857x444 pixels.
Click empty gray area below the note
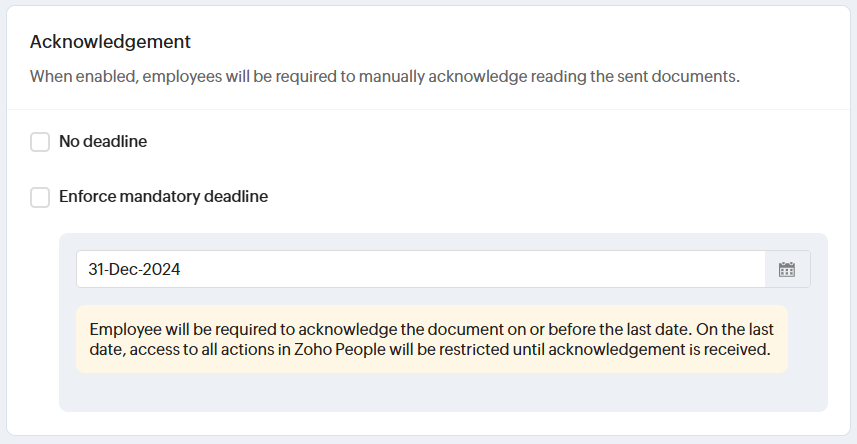[x=442, y=392]
